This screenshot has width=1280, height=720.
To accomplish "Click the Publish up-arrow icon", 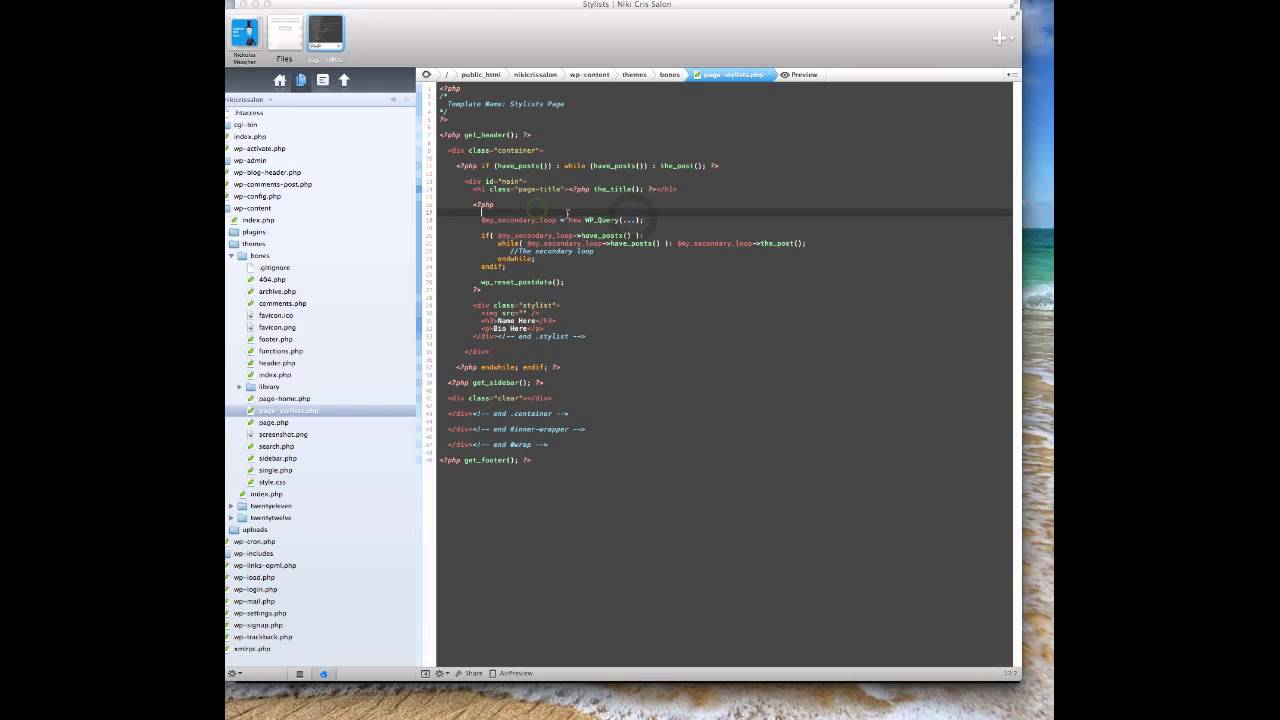I will pyautogui.click(x=344, y=80).
